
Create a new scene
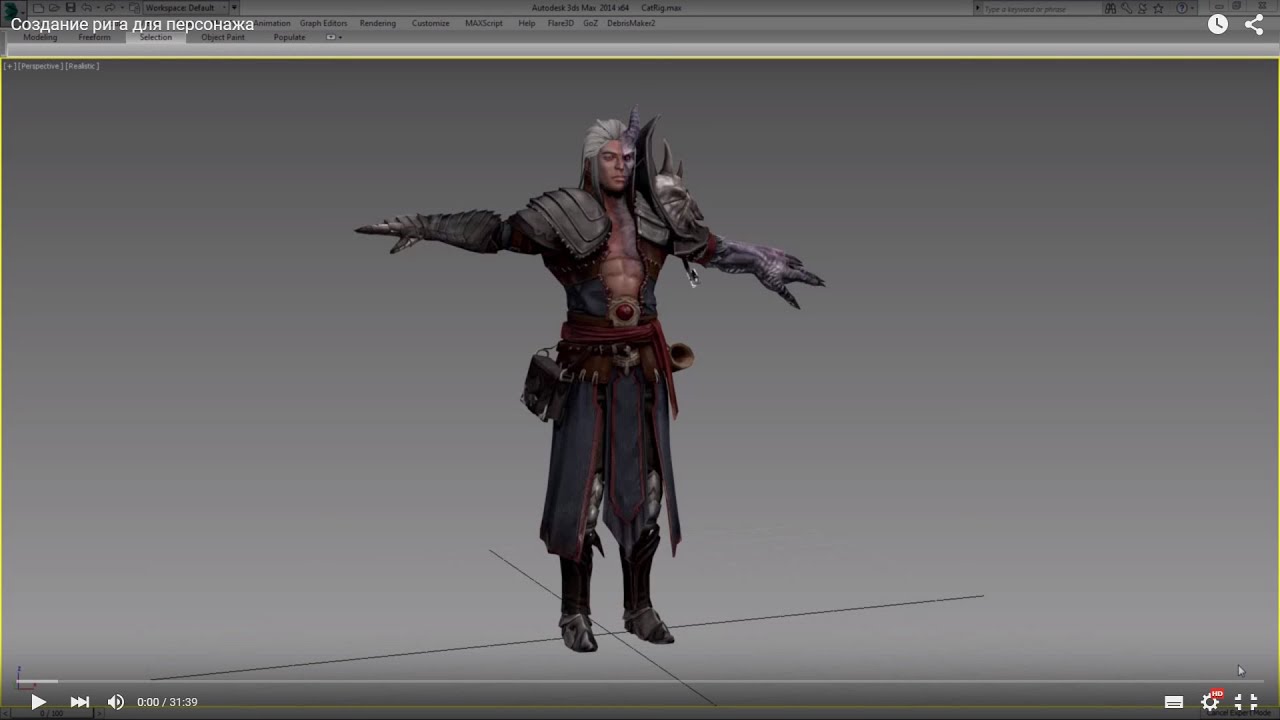click(38, 8)
